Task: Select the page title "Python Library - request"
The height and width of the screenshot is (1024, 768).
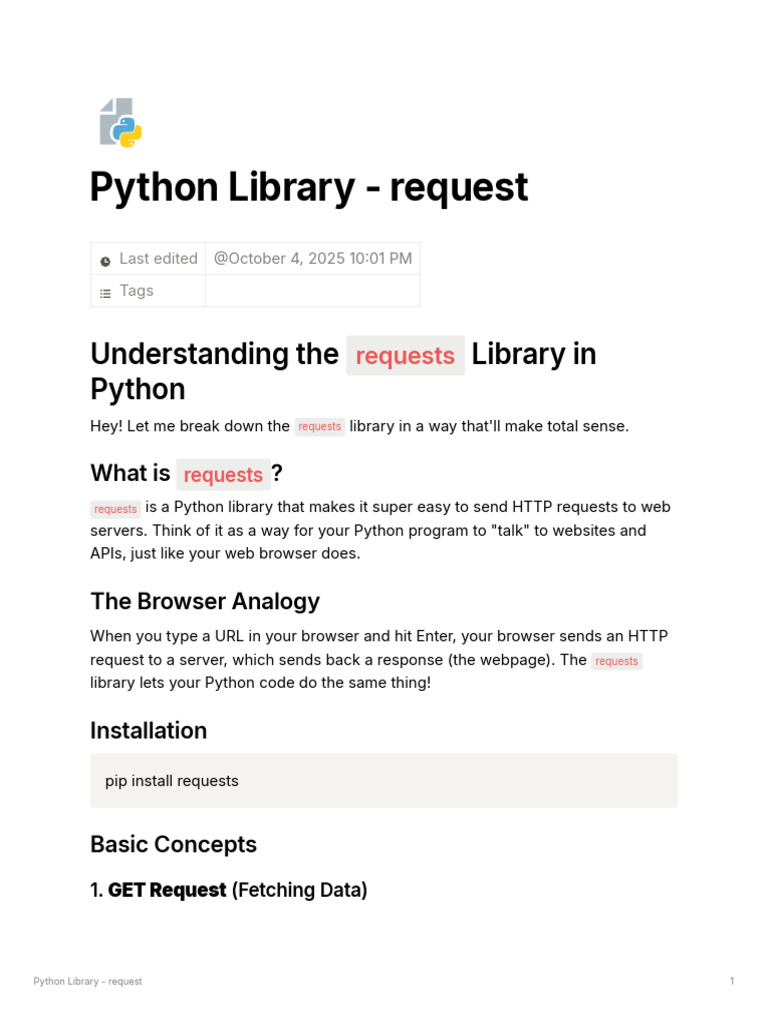Action: (308, 188)
